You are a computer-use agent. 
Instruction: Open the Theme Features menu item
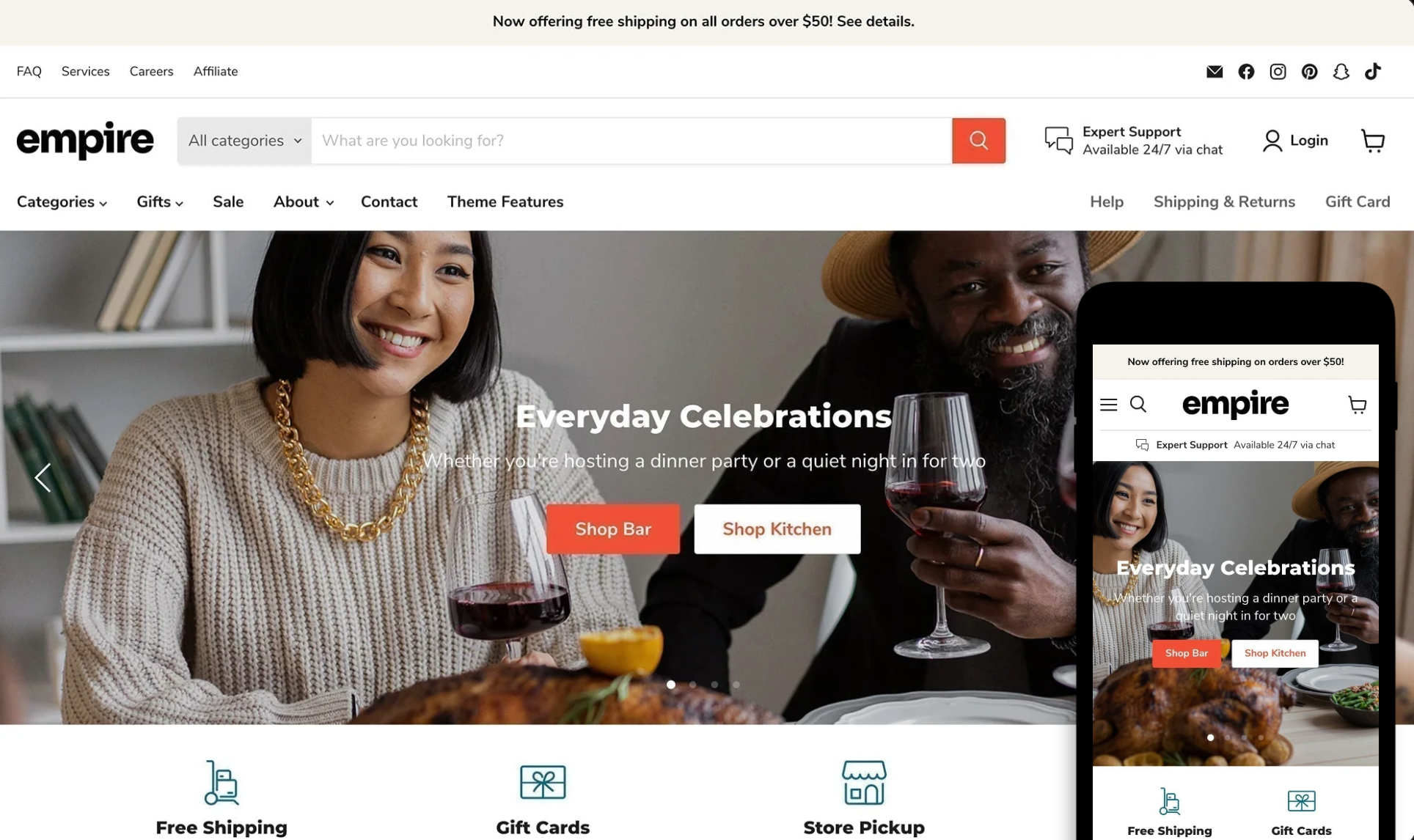coord(505,202)
